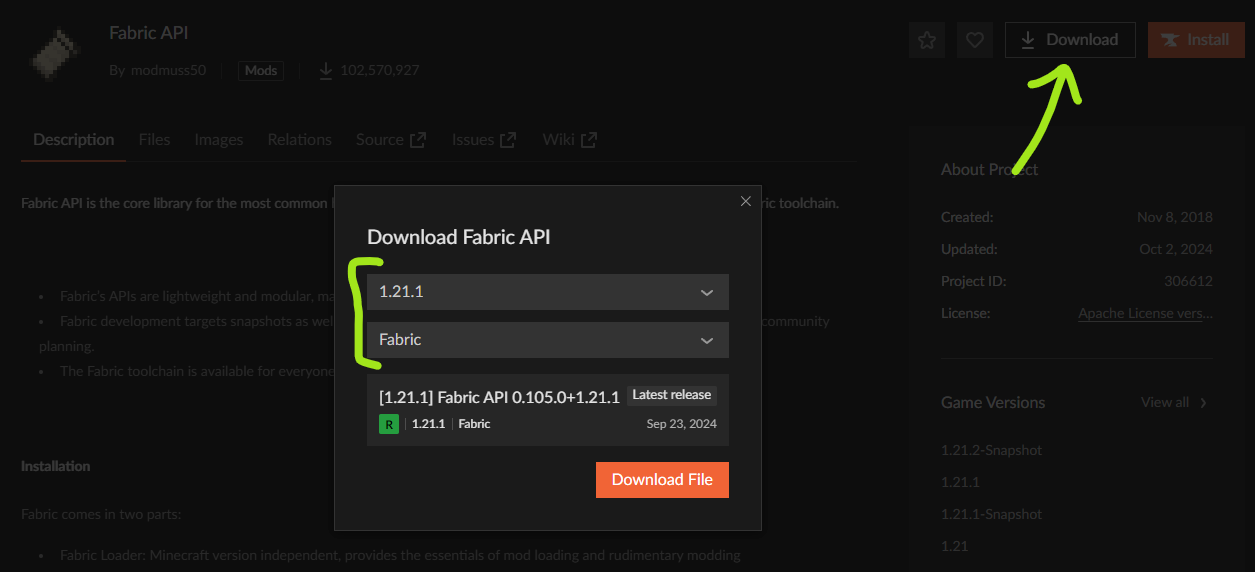Click the green R release badge
The image size is (1255, 572).
tap(389, 424)
